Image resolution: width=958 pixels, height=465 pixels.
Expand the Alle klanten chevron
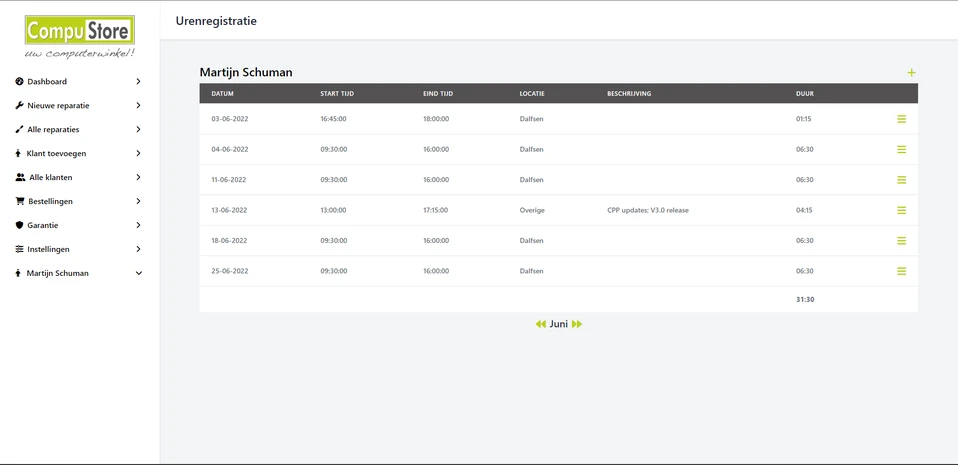coord(139,177)
